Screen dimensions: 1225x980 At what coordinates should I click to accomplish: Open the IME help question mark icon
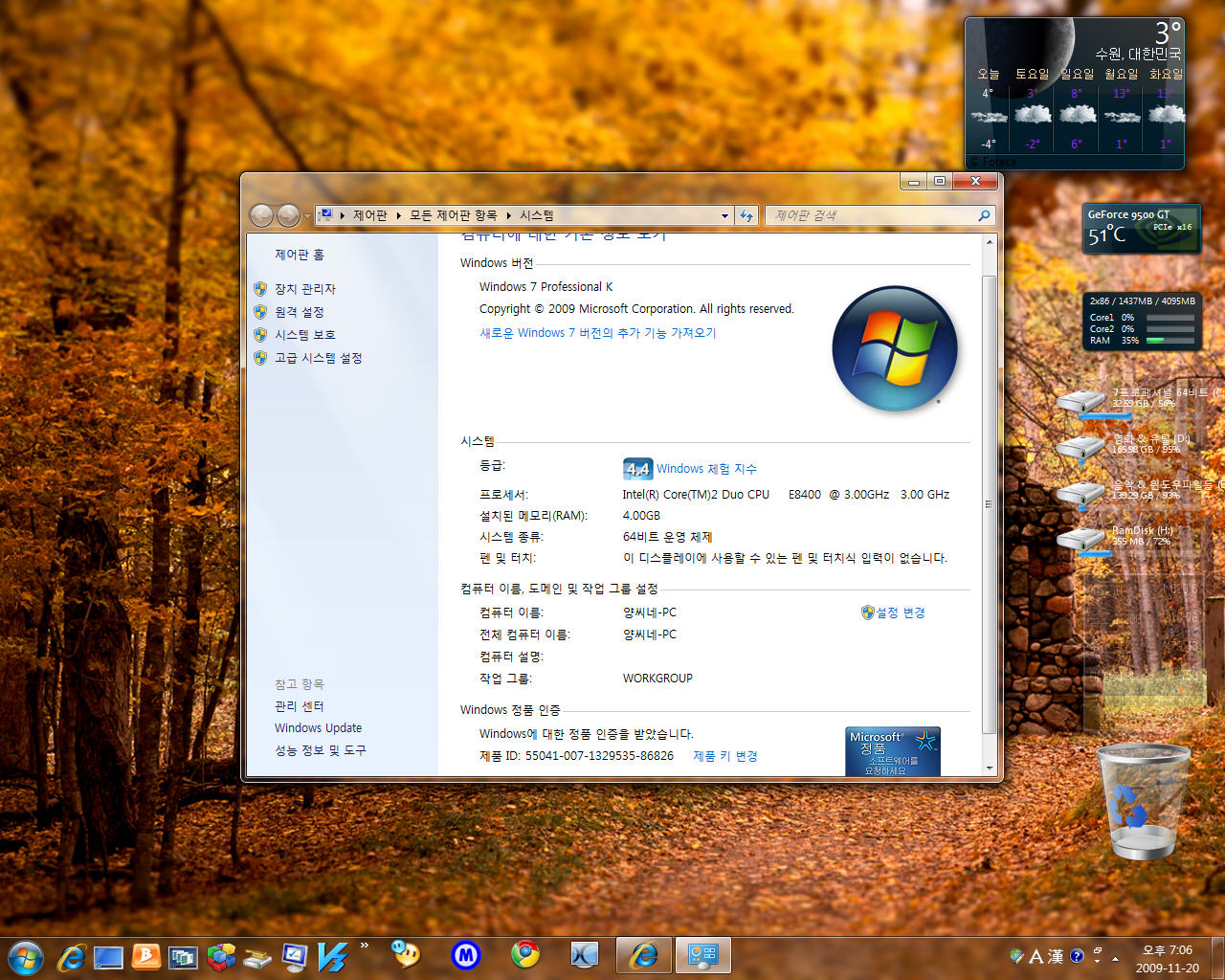tap(1077, 956)
